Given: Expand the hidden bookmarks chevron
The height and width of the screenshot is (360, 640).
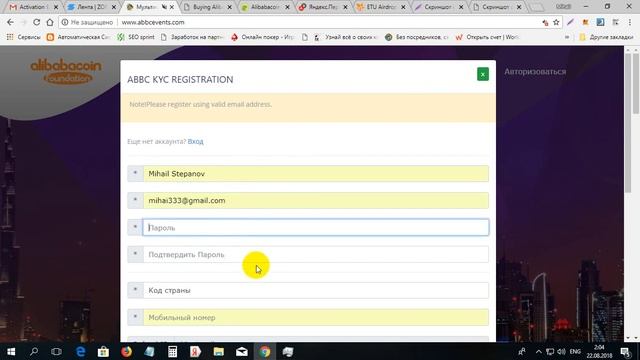Looking at the screenshot, I should 567,37.
